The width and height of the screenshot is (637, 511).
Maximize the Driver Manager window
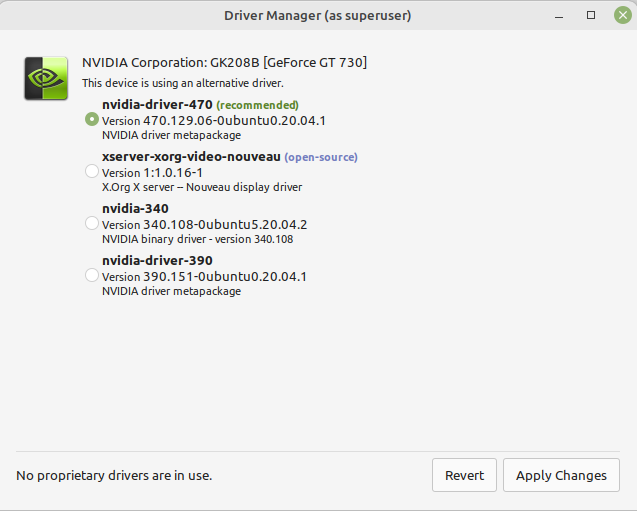591,15
